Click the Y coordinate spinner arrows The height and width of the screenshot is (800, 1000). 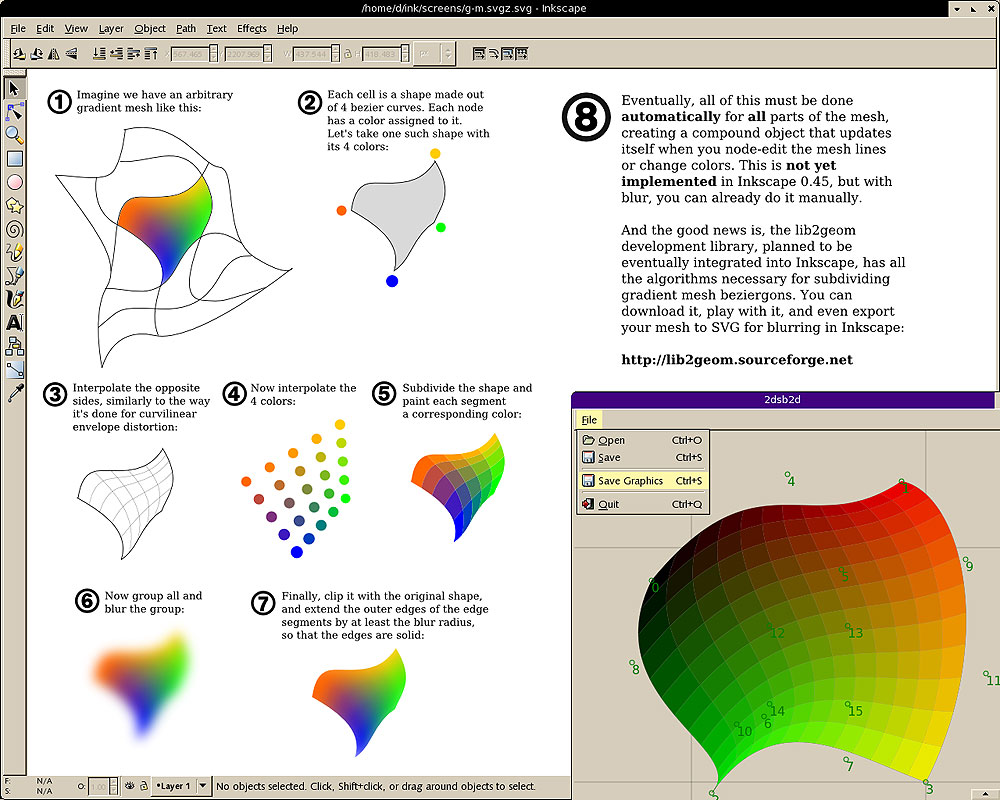268,54
